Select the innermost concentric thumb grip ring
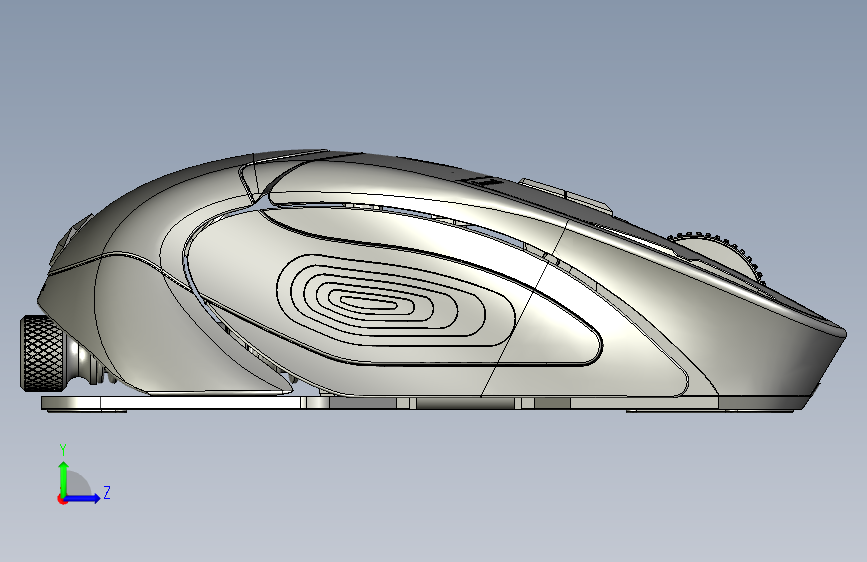 click(368, 303)
